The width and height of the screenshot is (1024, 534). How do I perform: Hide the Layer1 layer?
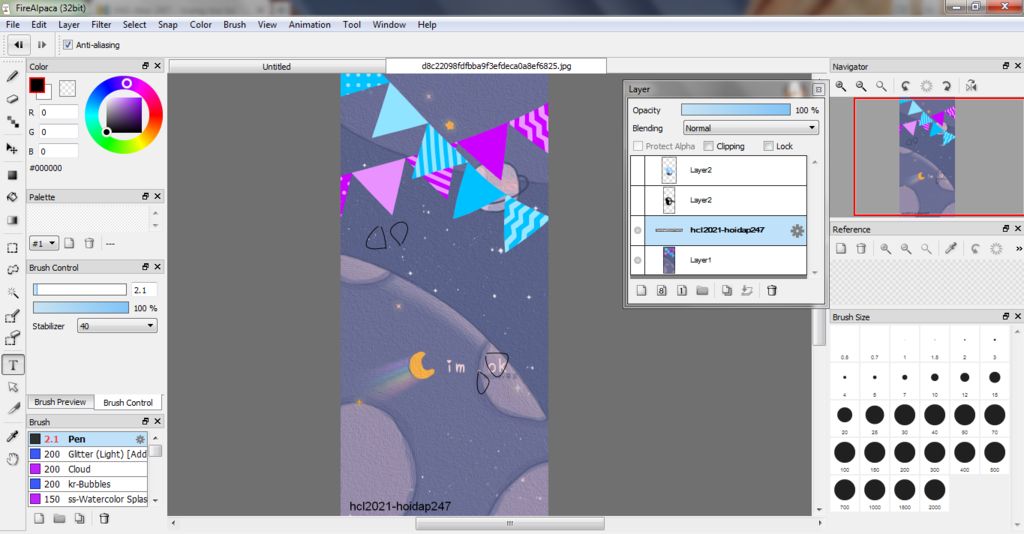click(637, 260)
